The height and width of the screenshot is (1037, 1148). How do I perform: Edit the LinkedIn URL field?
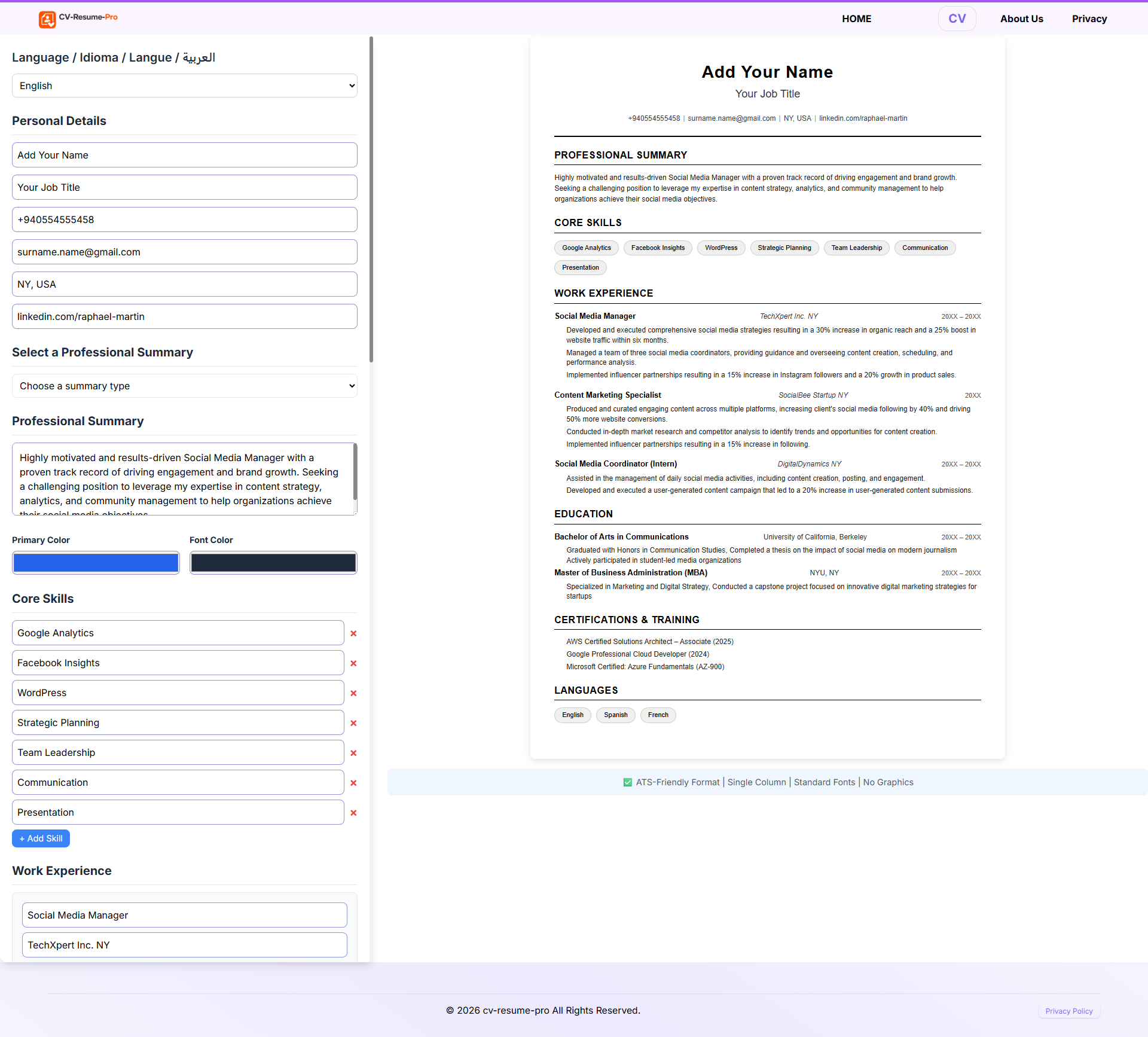click(x=185, y=316)
